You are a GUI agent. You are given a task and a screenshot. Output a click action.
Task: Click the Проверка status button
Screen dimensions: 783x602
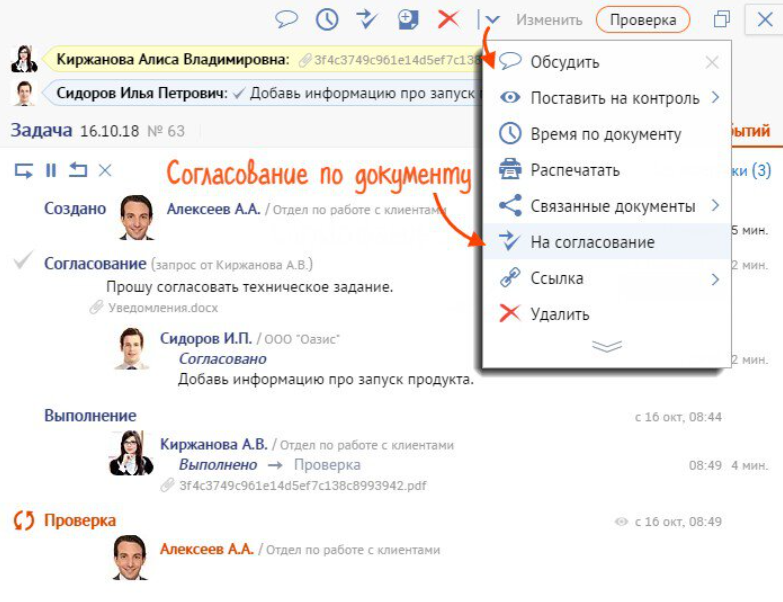pyautogui.click(x=642, y=19)
